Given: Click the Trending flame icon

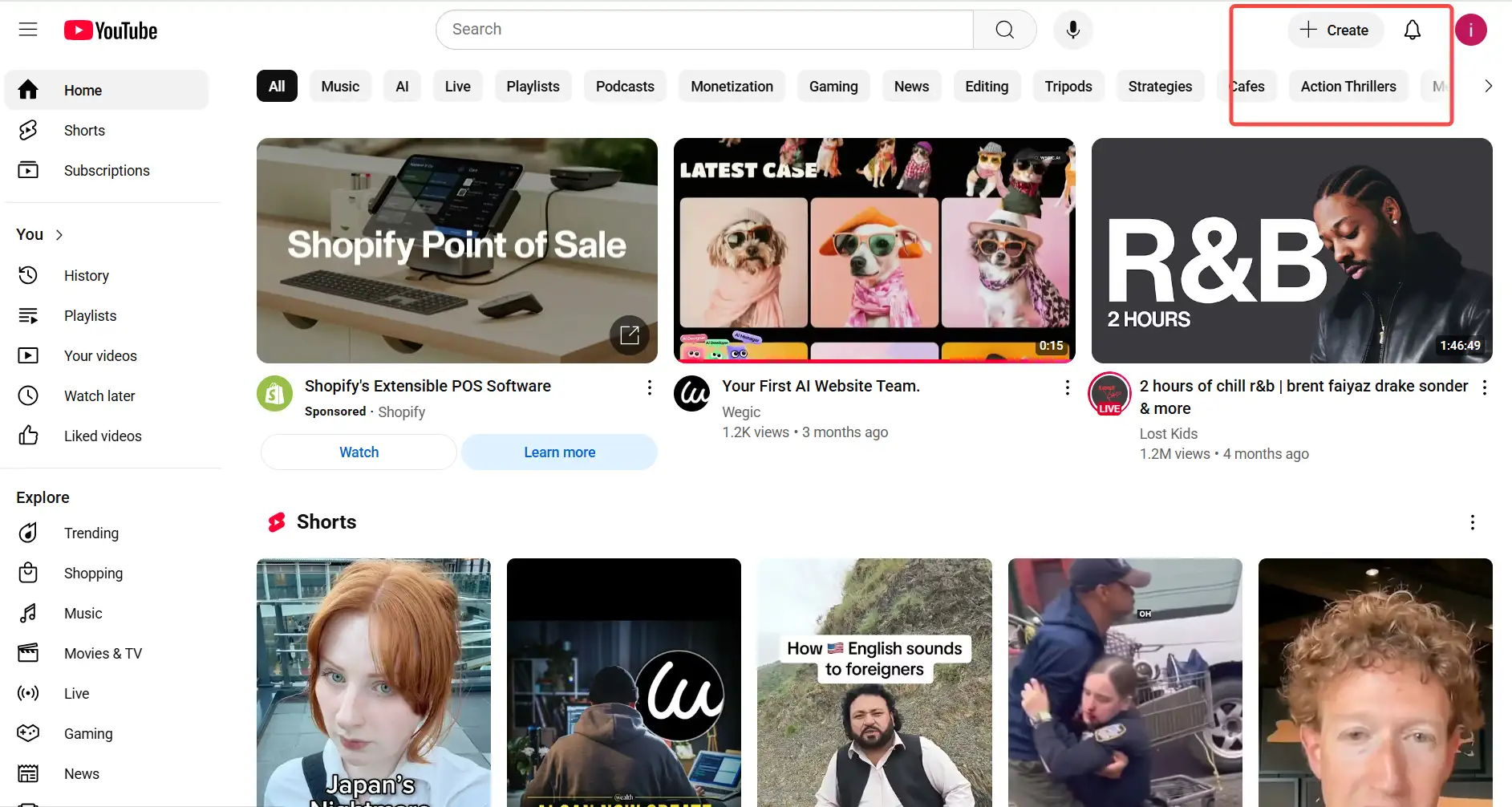Looking at the screenshot, I should point(28,533).
